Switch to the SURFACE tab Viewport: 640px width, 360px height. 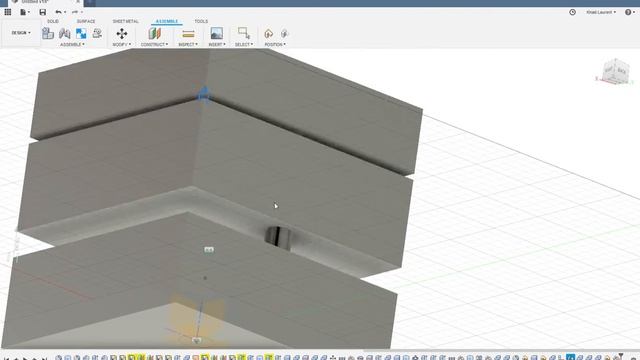86,21
